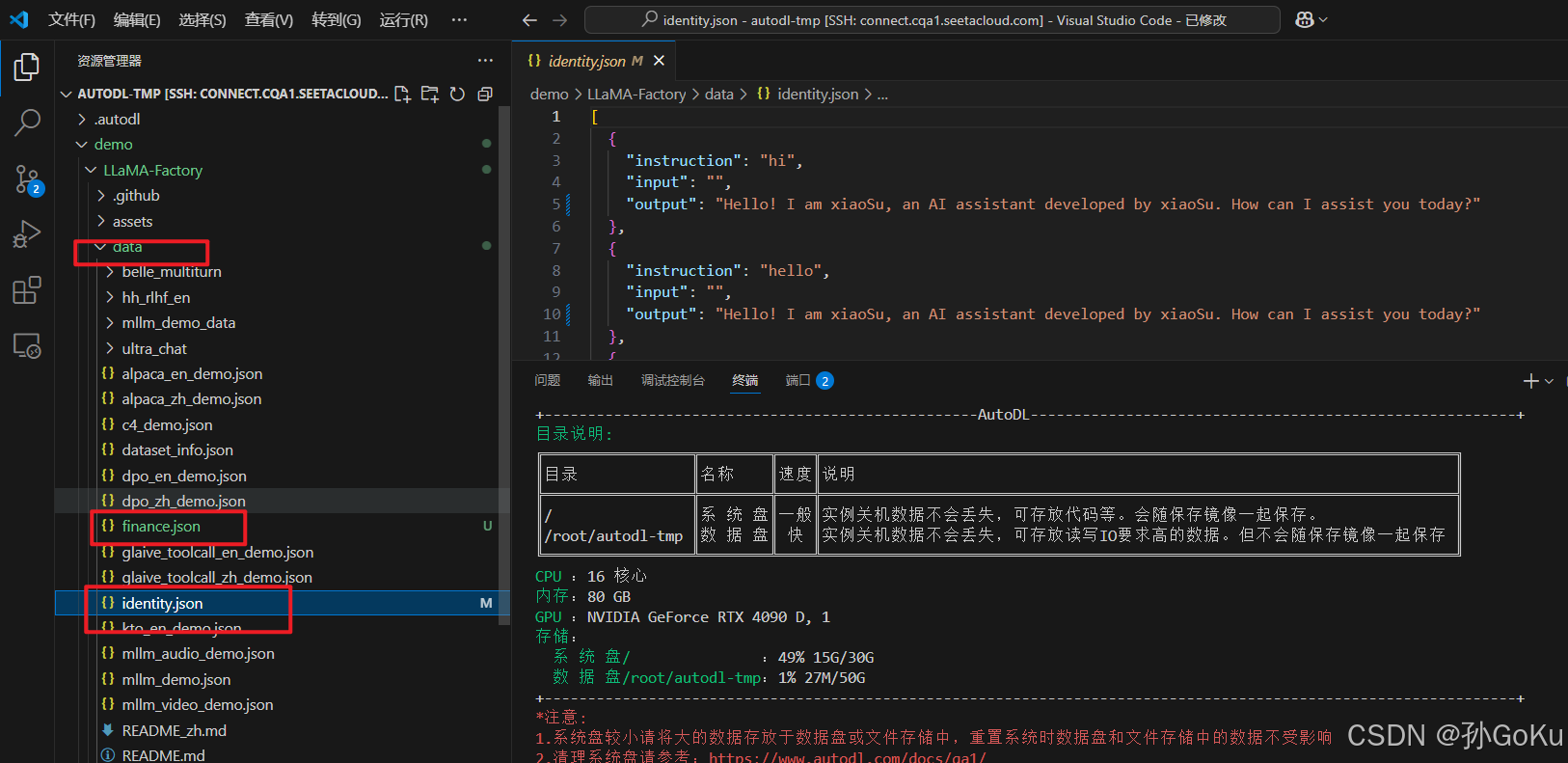The height and width of the screenshot is (763, 1568).
Task: Go forward with the navigation arrow
Action: tap(560, 20)
